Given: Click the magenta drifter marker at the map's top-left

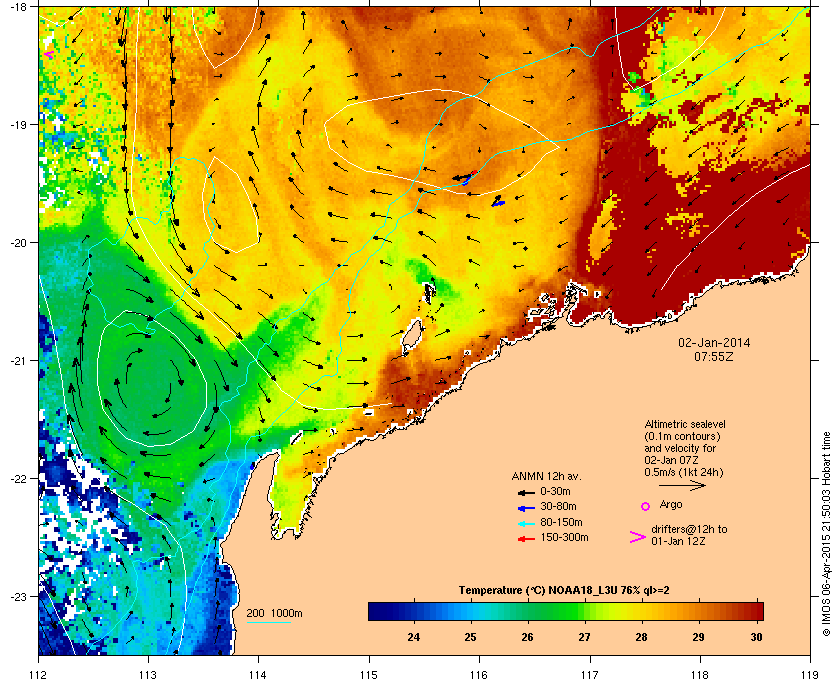Looking at the screenshot, I should (48, 54).
